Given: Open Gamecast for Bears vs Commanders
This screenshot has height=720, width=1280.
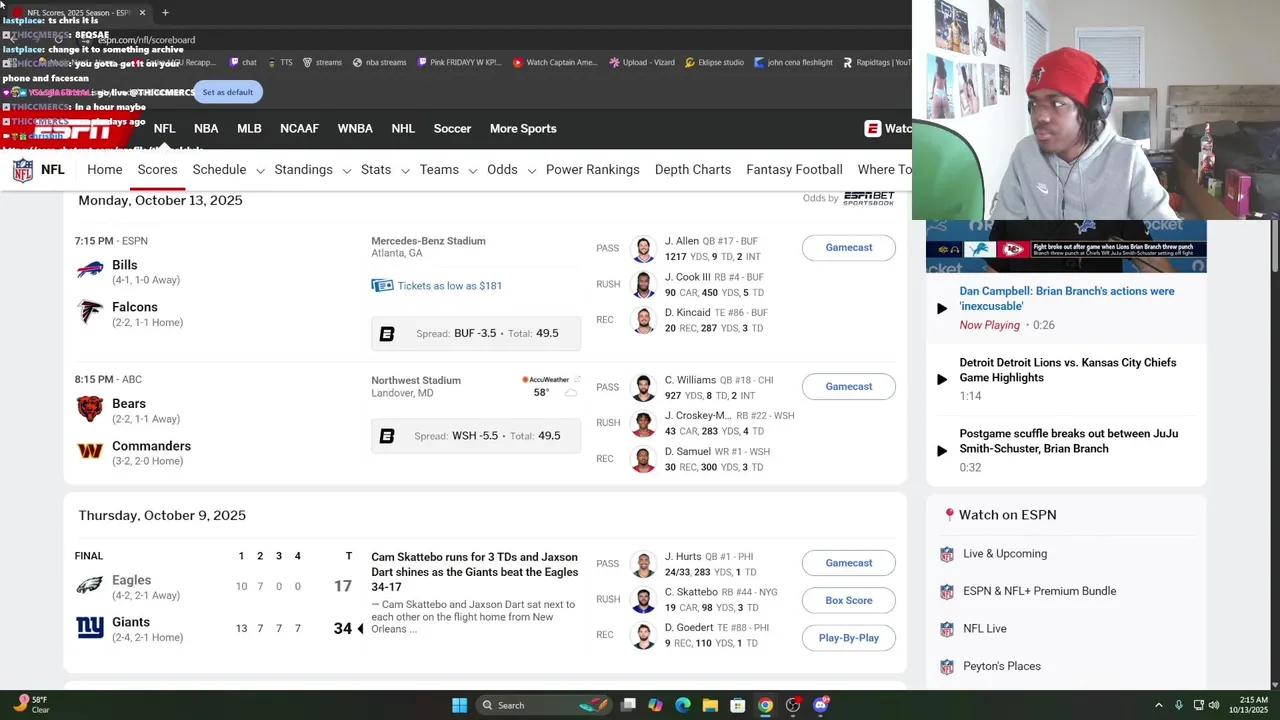Looking at the screenshot, I should [x=849, y=387].
